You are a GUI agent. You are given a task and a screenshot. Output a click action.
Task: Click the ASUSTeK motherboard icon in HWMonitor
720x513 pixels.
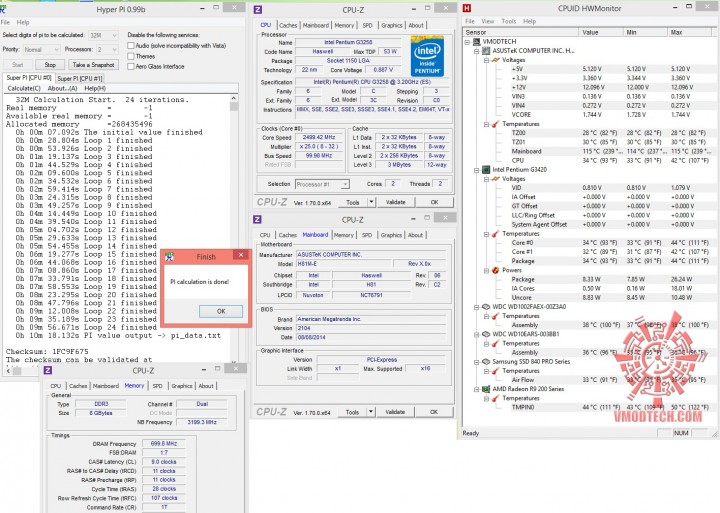pos(486,51)
